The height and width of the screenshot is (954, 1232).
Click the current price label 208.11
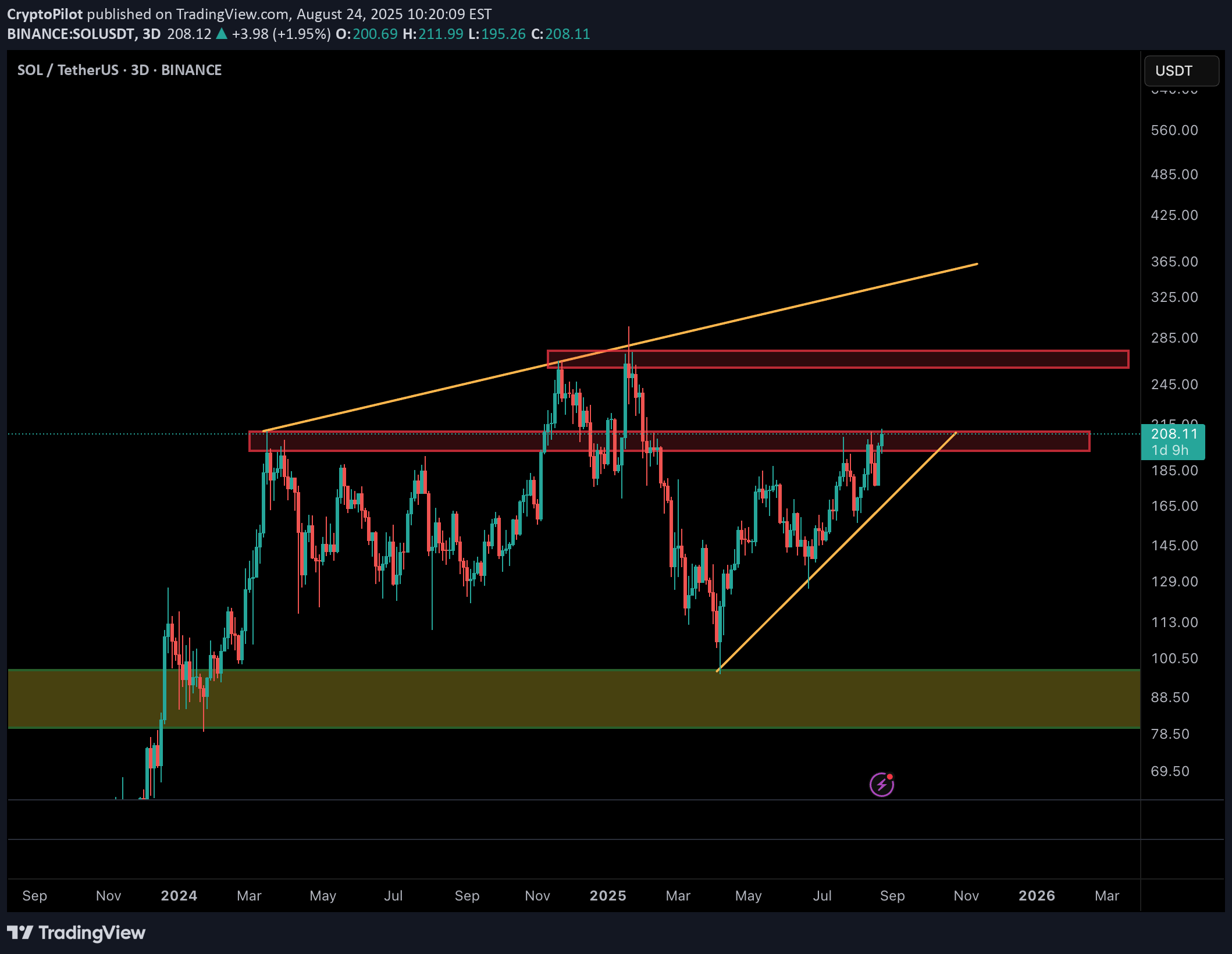click(x=1174, y=434)
